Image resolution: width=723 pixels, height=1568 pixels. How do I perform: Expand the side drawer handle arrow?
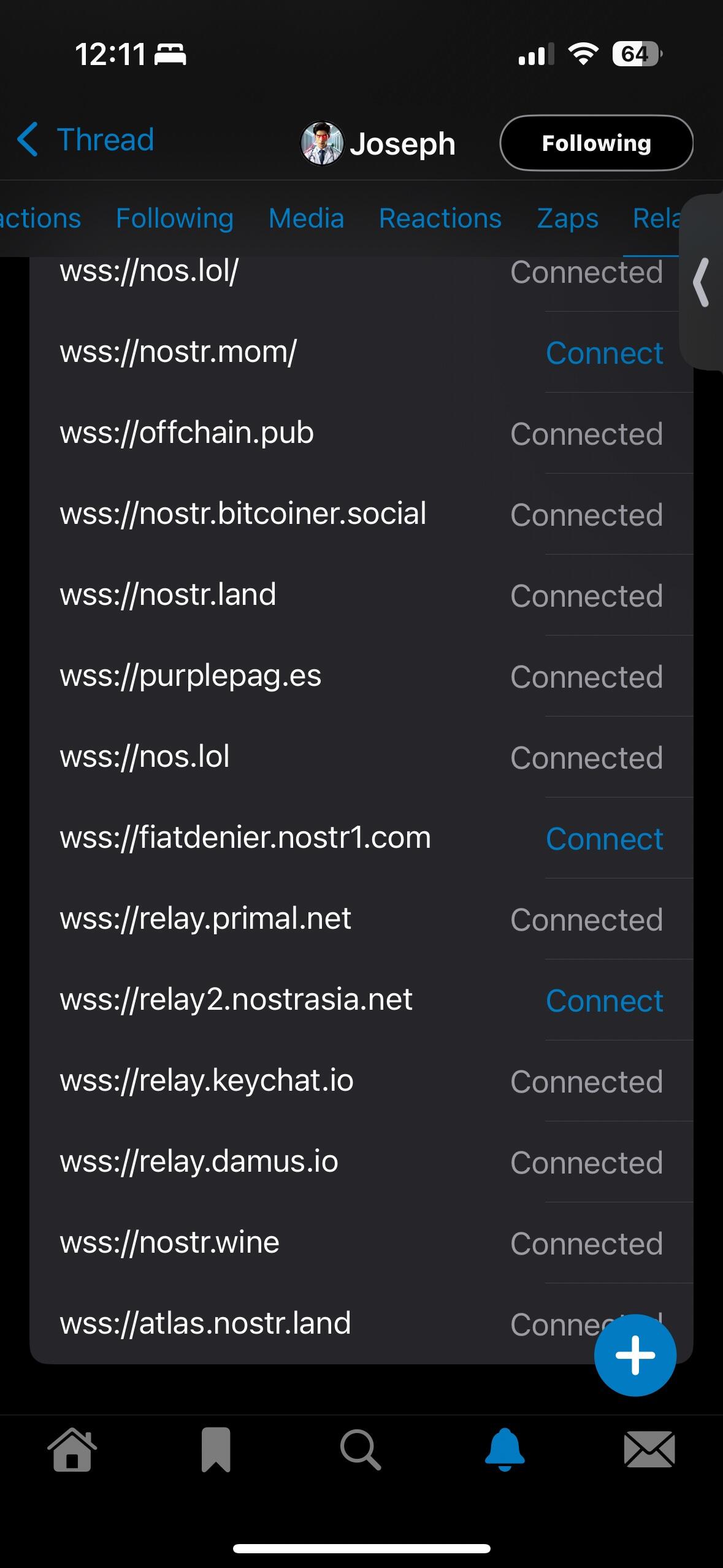coord(702,282)
